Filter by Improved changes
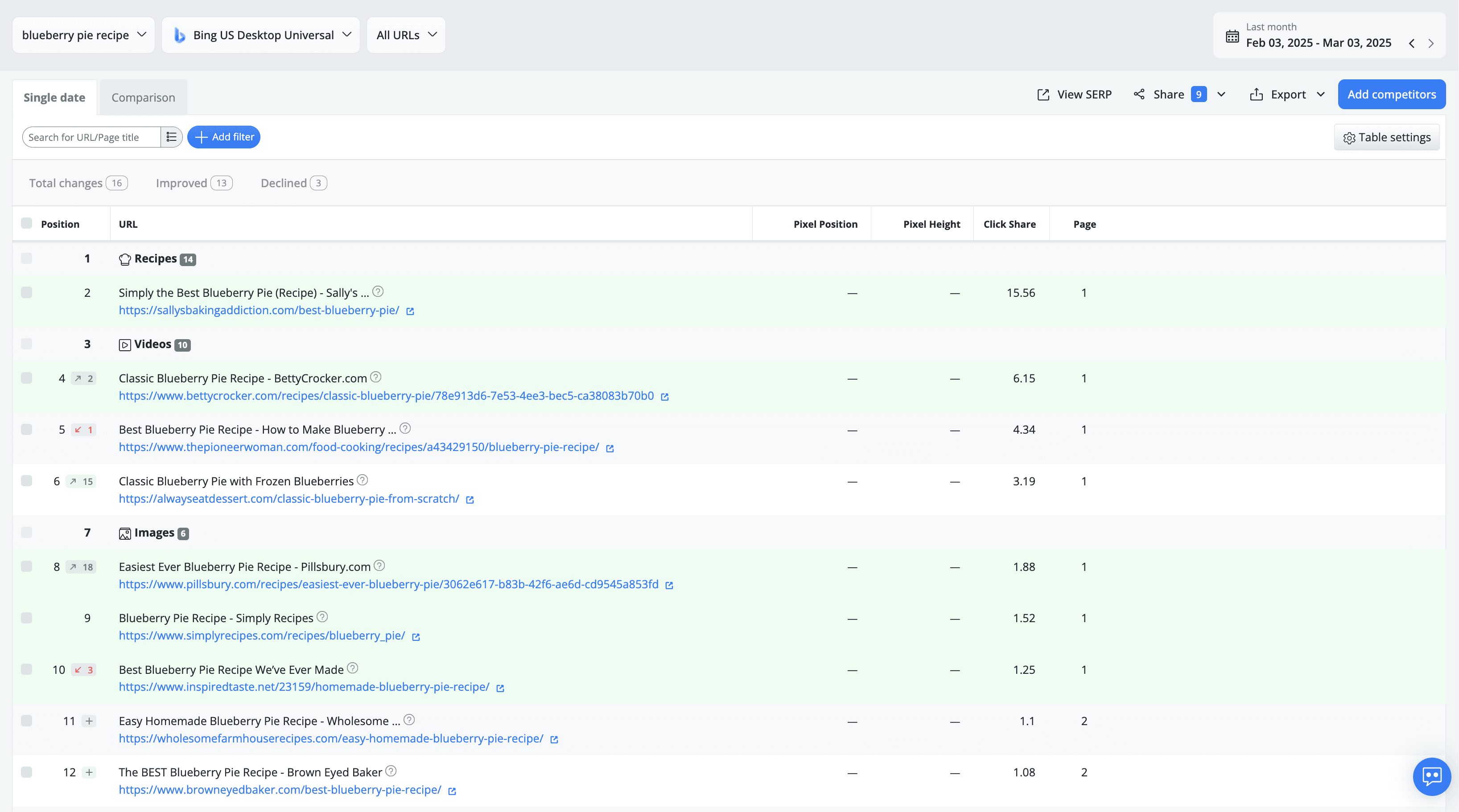The height and width of the screenshot is (812, 1459). pos(194,183)
